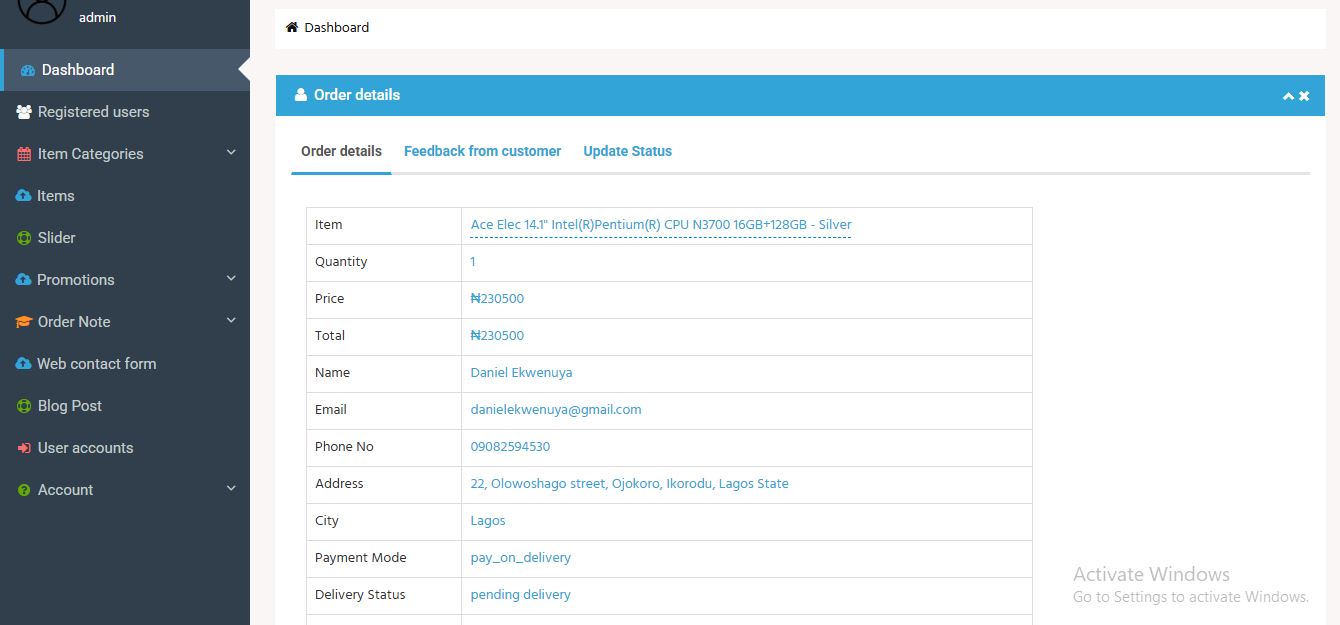Click phone number 09082594530
The image size is (1340, 625).
click(x=510, y=447)
